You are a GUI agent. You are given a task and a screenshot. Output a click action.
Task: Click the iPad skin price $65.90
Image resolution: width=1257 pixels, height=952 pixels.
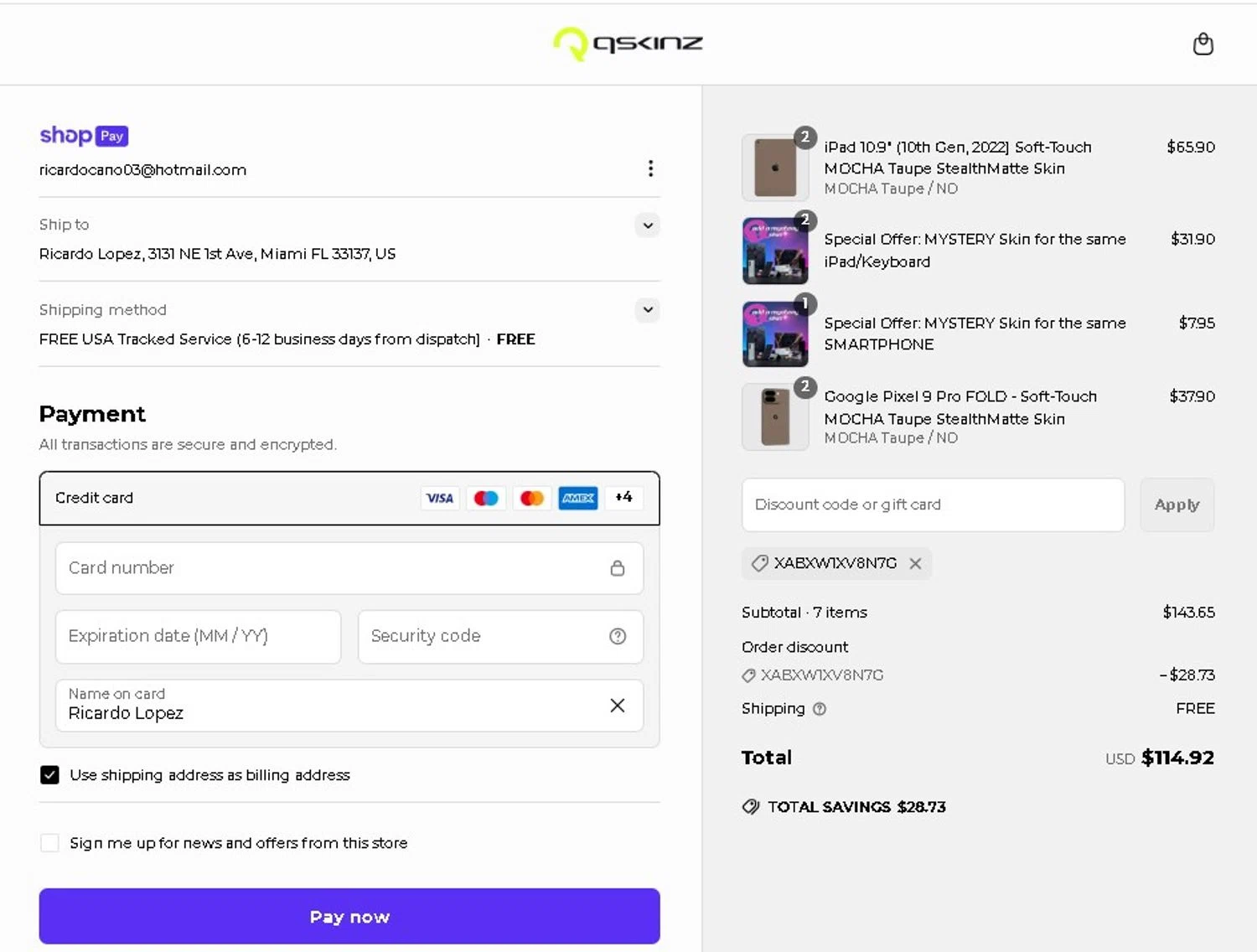tap(1191, 147)
